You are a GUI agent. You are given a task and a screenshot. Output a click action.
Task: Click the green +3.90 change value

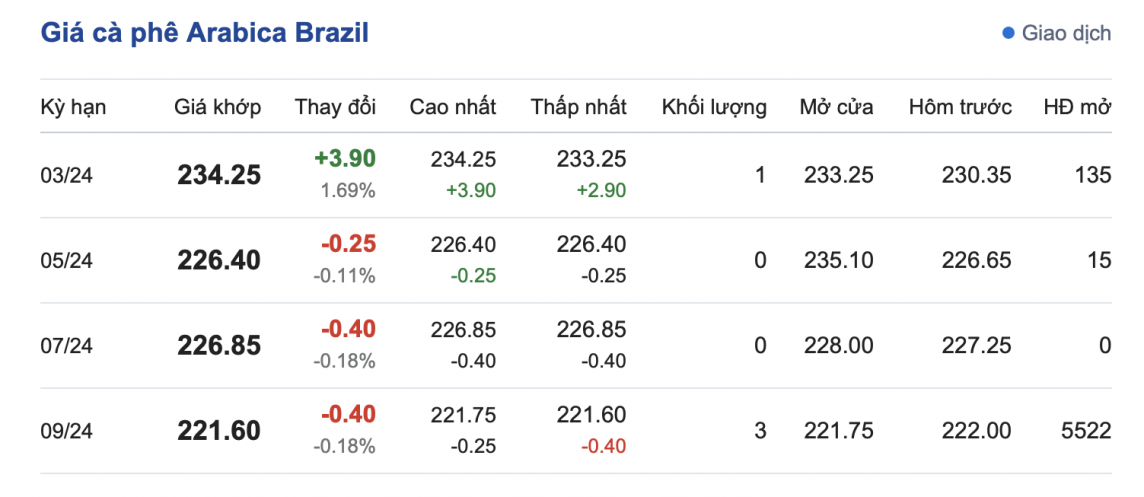[x=345, y=158]
